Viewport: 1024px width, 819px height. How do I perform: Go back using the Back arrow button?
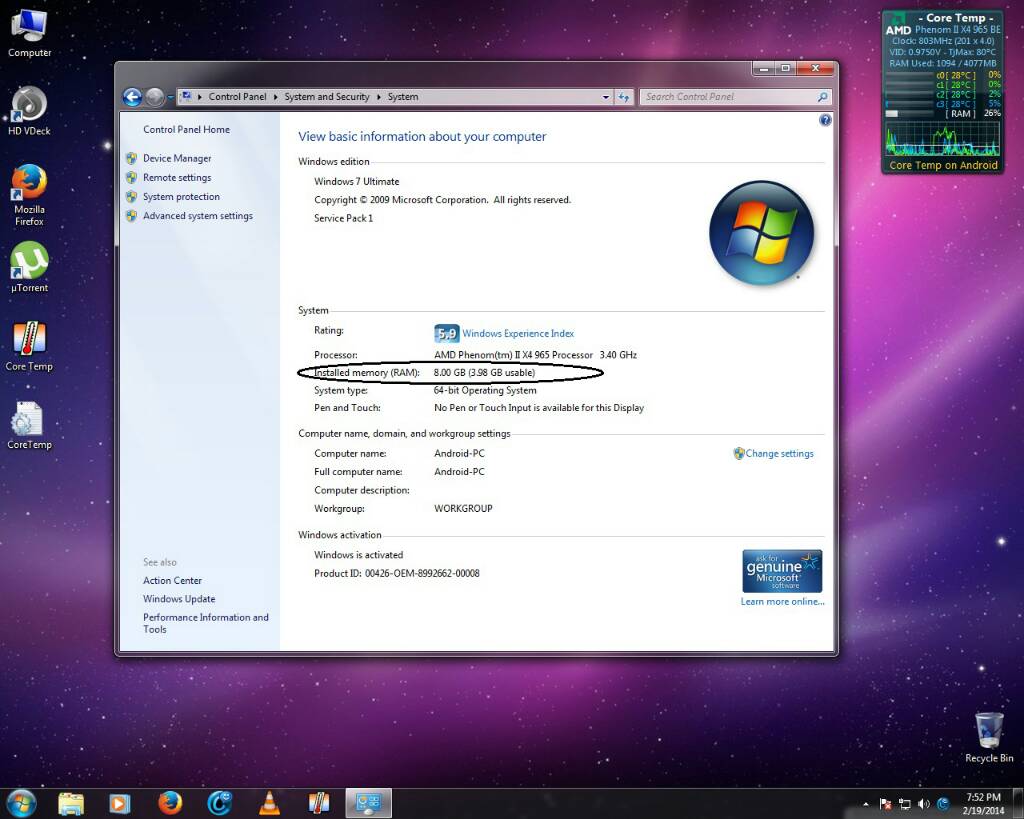click(133, 97)
